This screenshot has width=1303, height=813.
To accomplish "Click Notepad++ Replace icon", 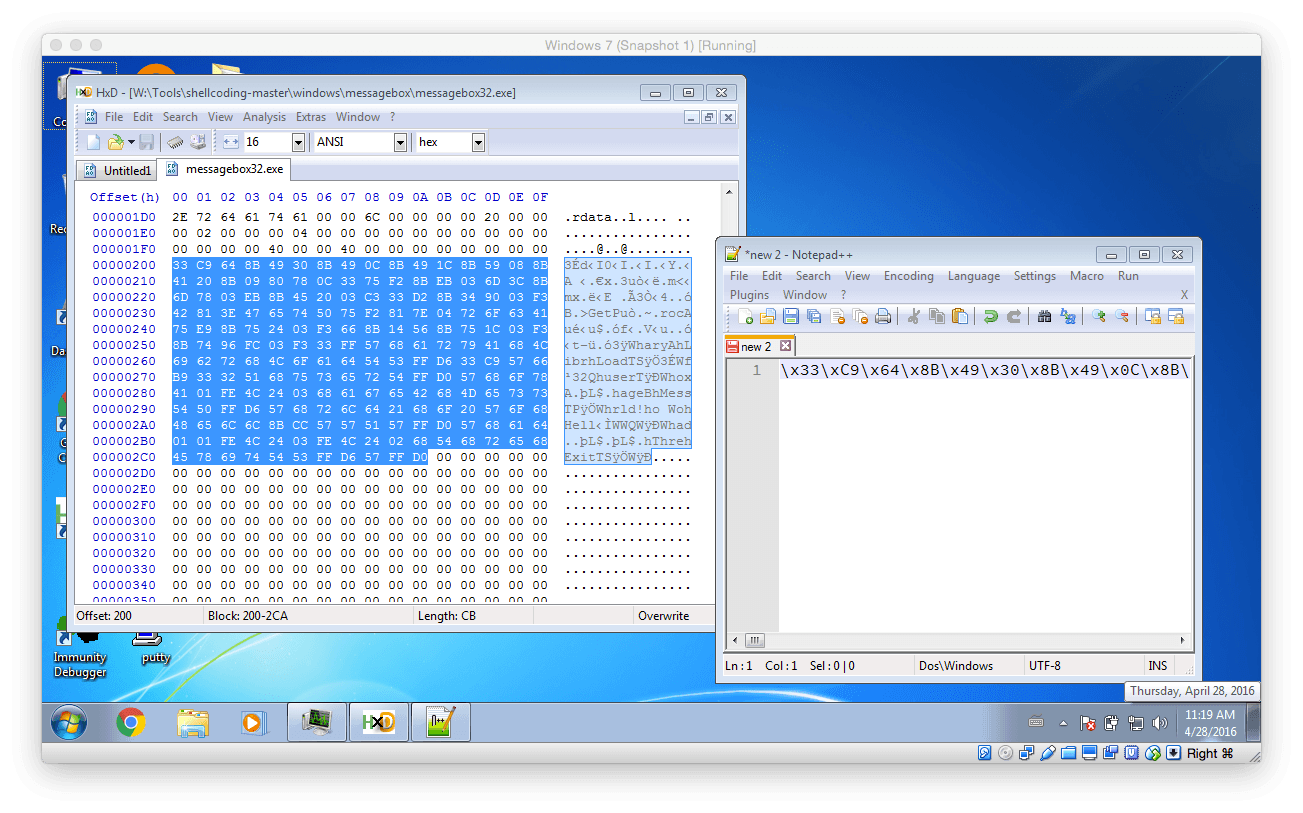I will 1067,317.
